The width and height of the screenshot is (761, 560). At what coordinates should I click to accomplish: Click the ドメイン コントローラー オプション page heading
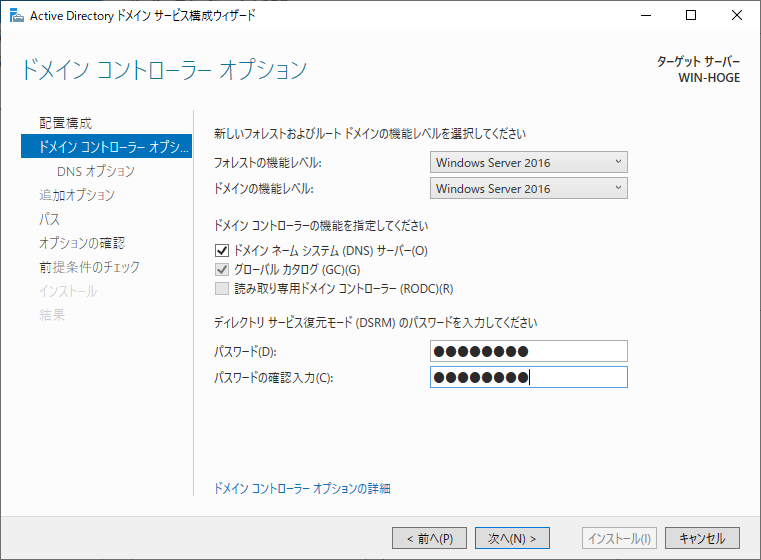[x=165, y=69]
